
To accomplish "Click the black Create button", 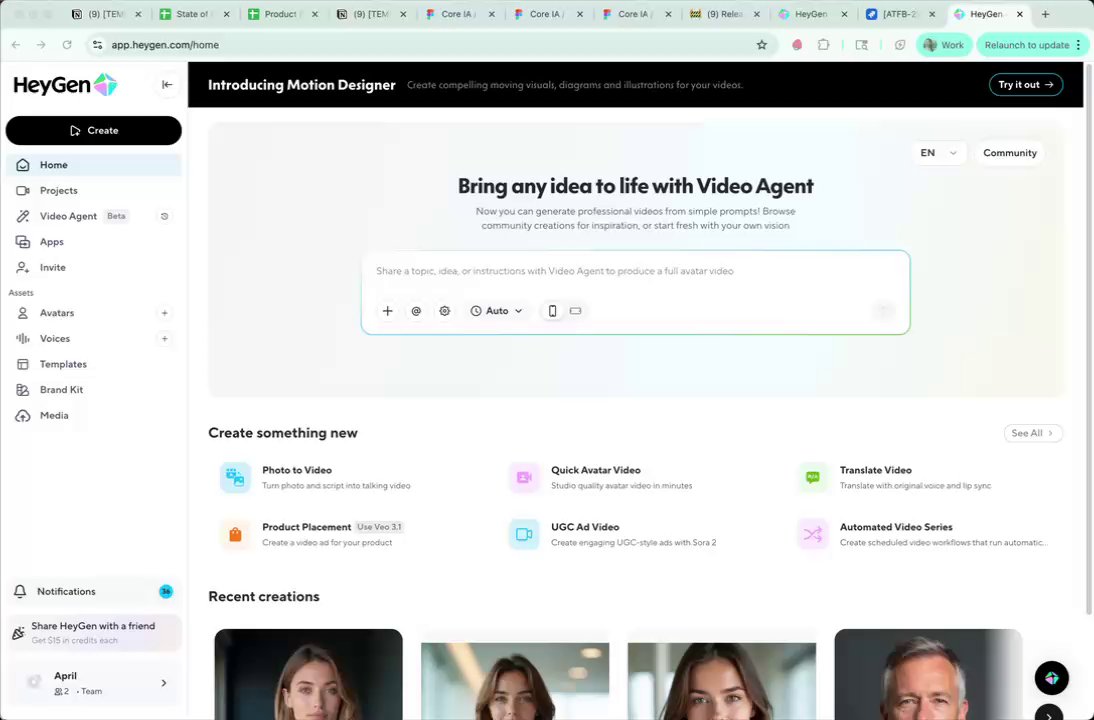I will [x=93, y=130].
